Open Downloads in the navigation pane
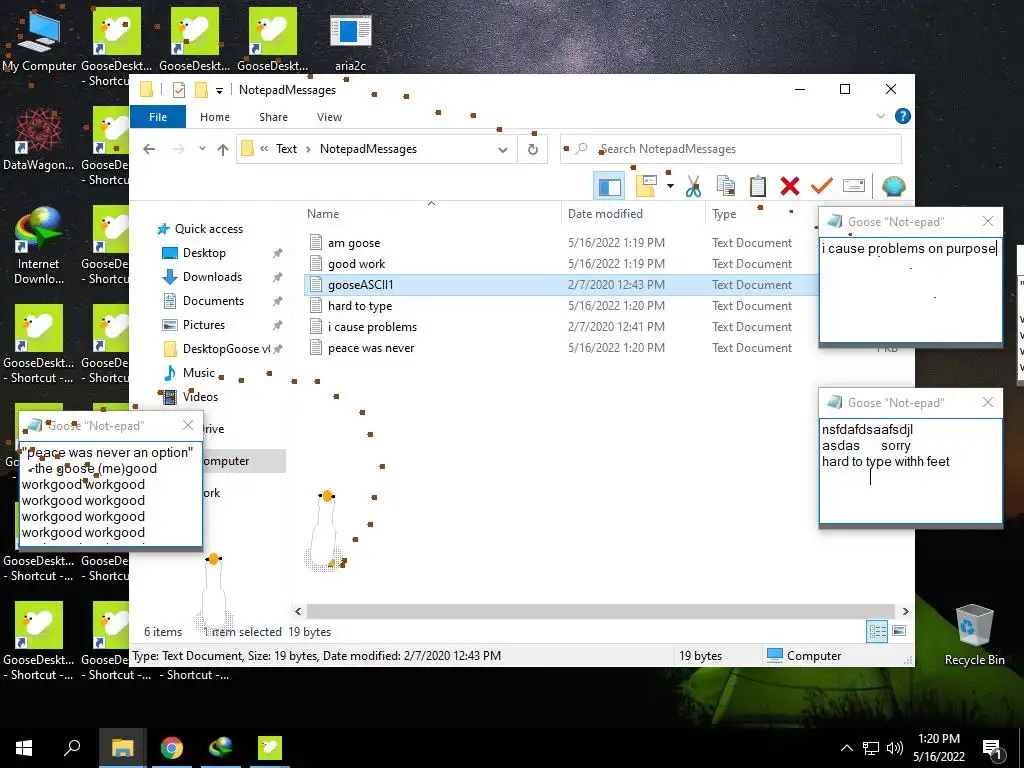Screen dimensions: 1024x768 212,277
